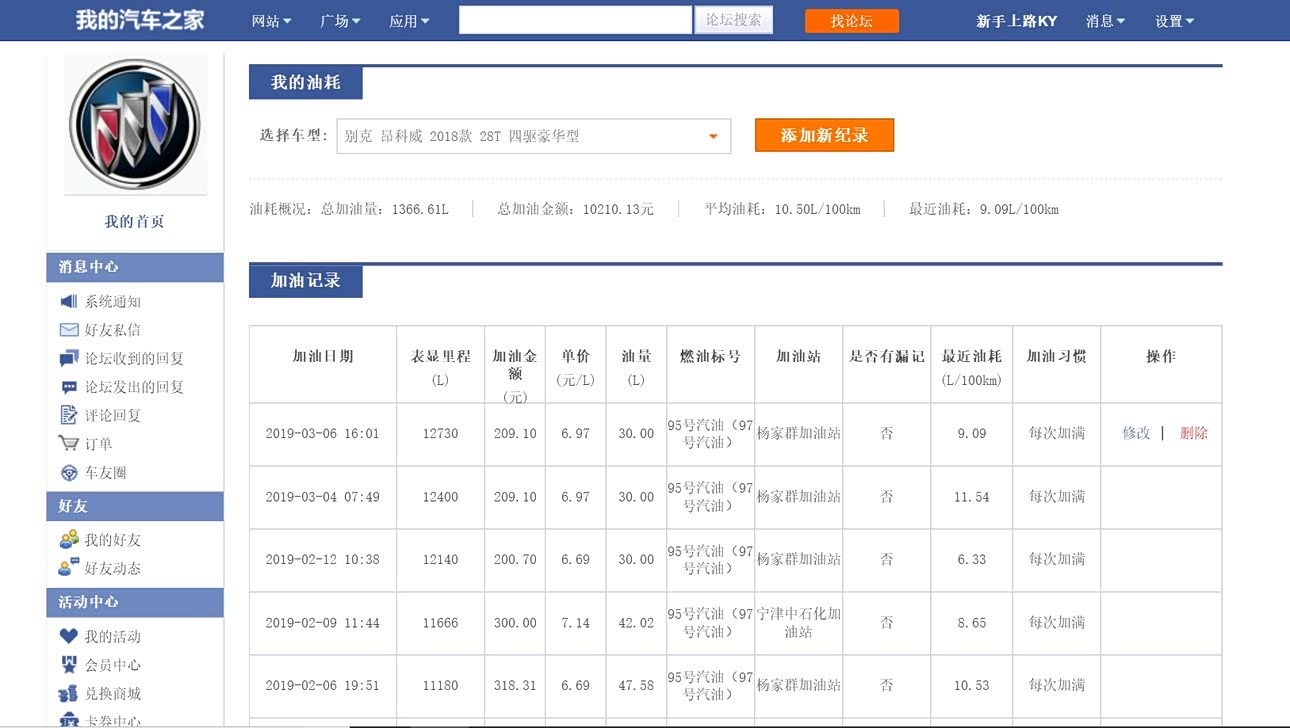The width and height of the screenshot is (1290, 728).
Task: Open the 消息 menu in header
Action: [x=1105, y=21]
